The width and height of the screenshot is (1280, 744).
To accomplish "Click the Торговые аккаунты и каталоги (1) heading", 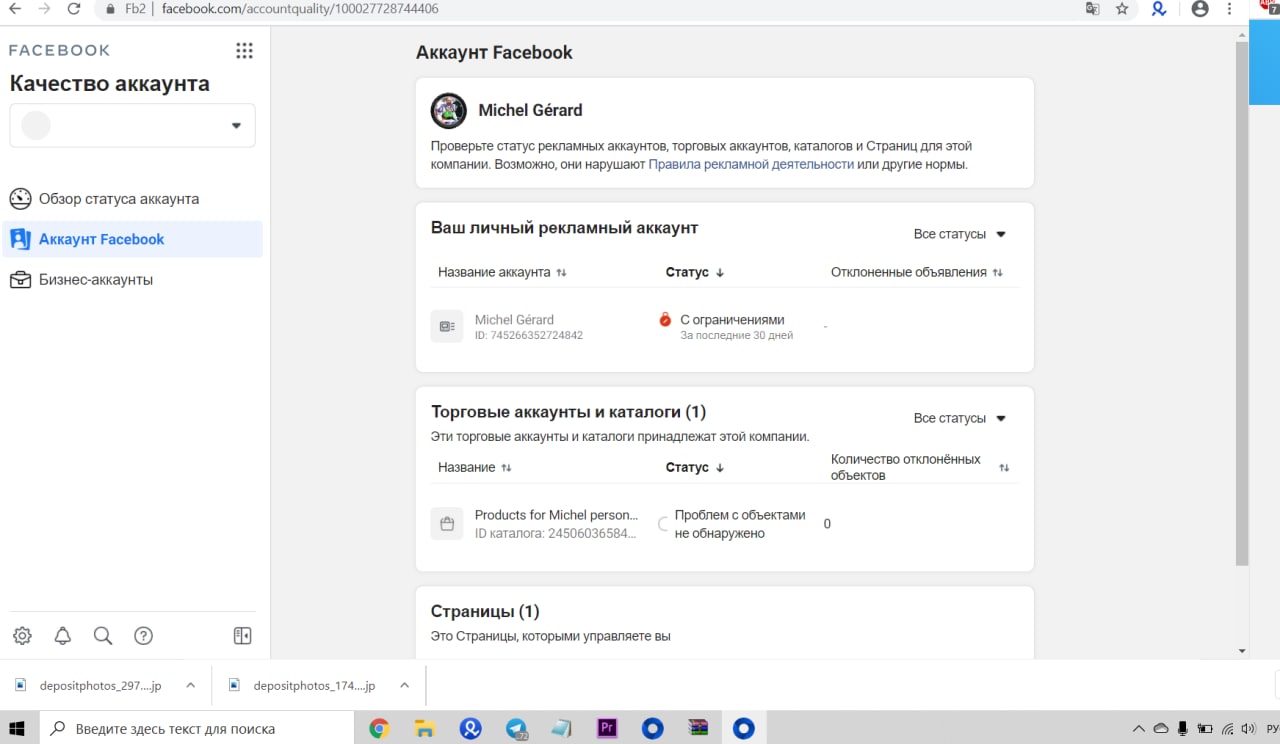I will [569, 411].
